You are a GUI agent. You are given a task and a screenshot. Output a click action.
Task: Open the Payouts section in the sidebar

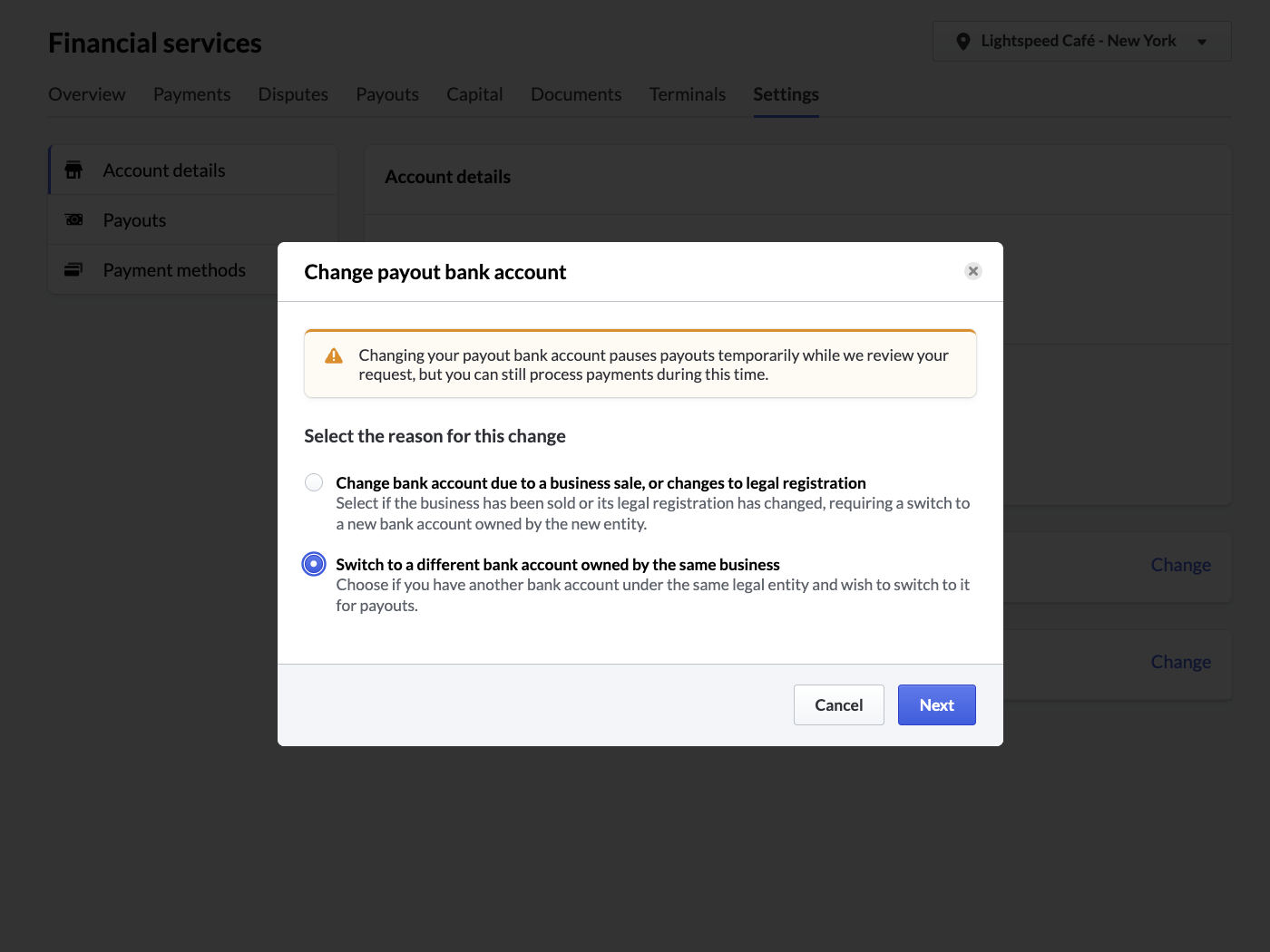point(134,219)
